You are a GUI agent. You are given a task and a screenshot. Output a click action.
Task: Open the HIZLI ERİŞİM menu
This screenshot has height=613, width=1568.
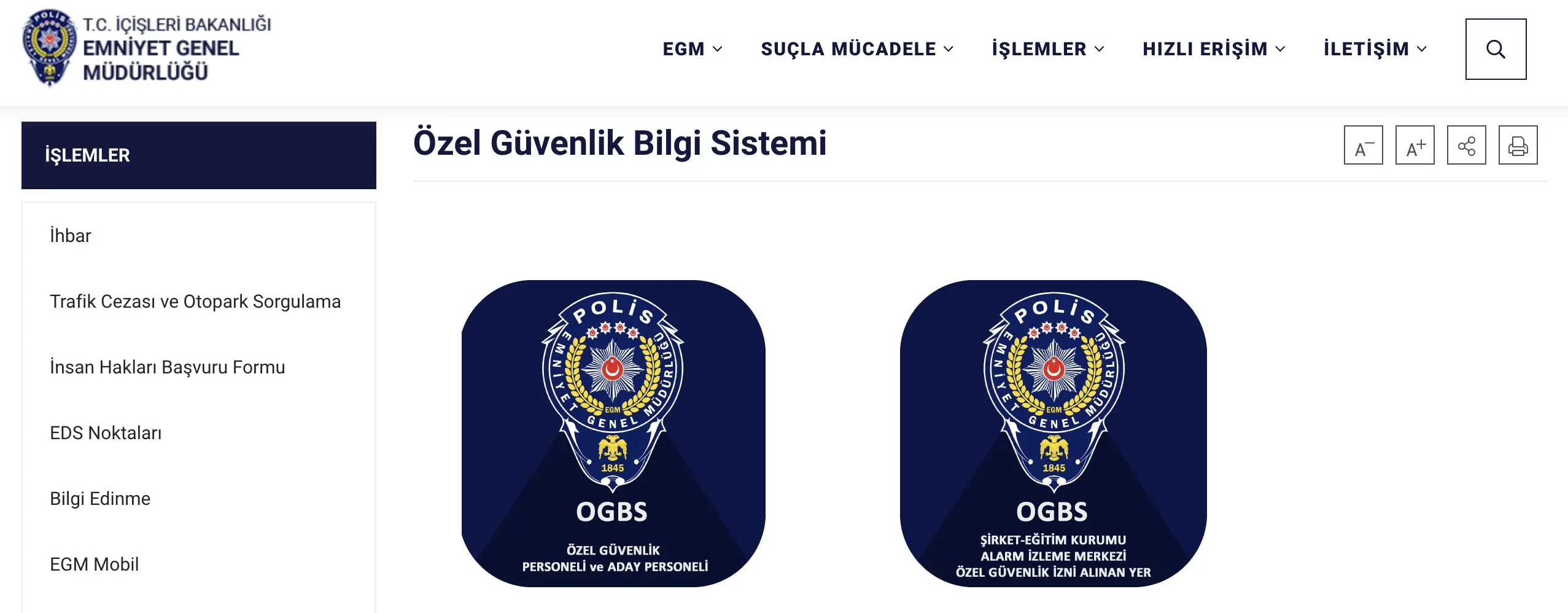1214,49
